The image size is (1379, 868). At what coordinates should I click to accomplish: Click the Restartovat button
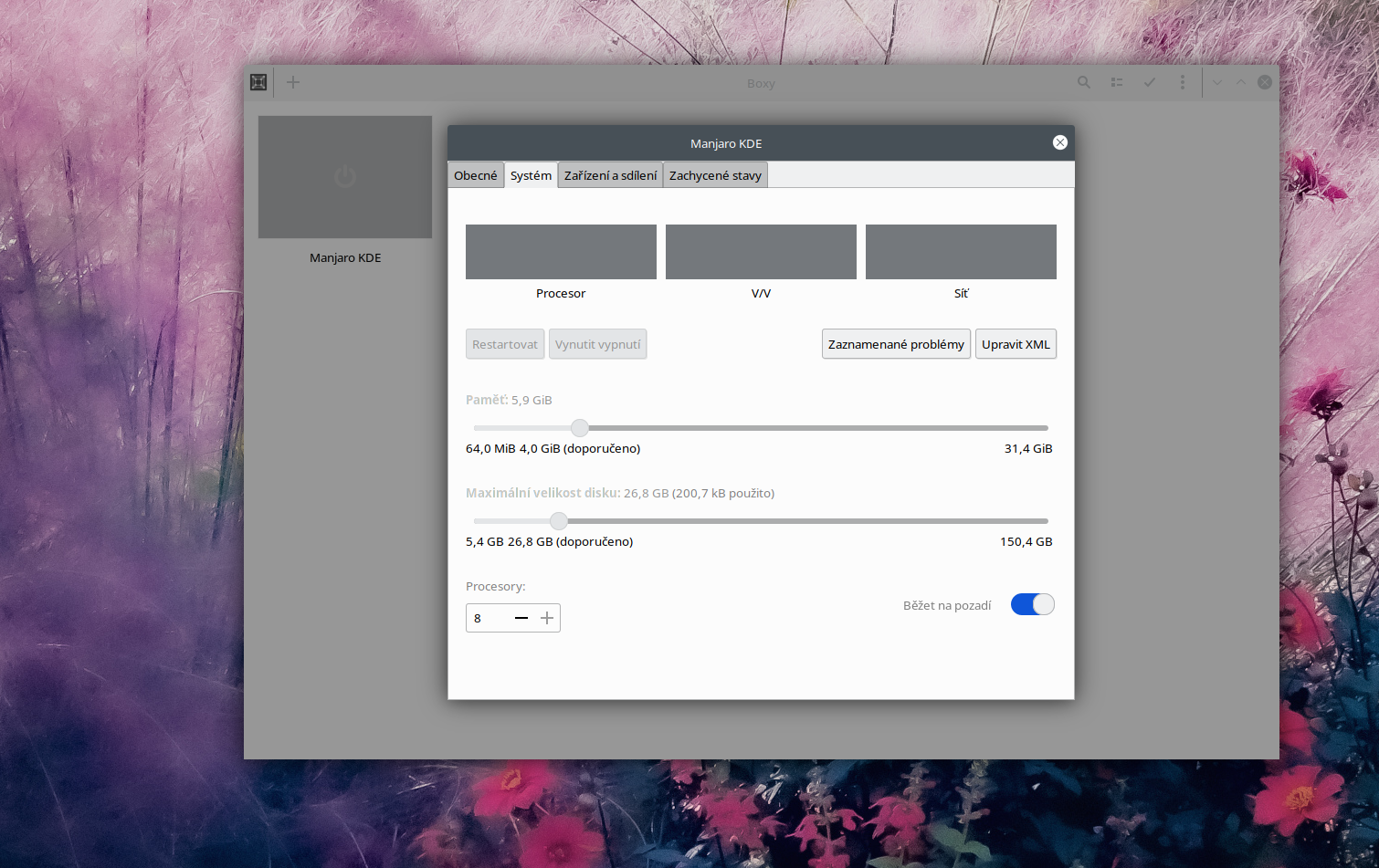coord(505,344)
